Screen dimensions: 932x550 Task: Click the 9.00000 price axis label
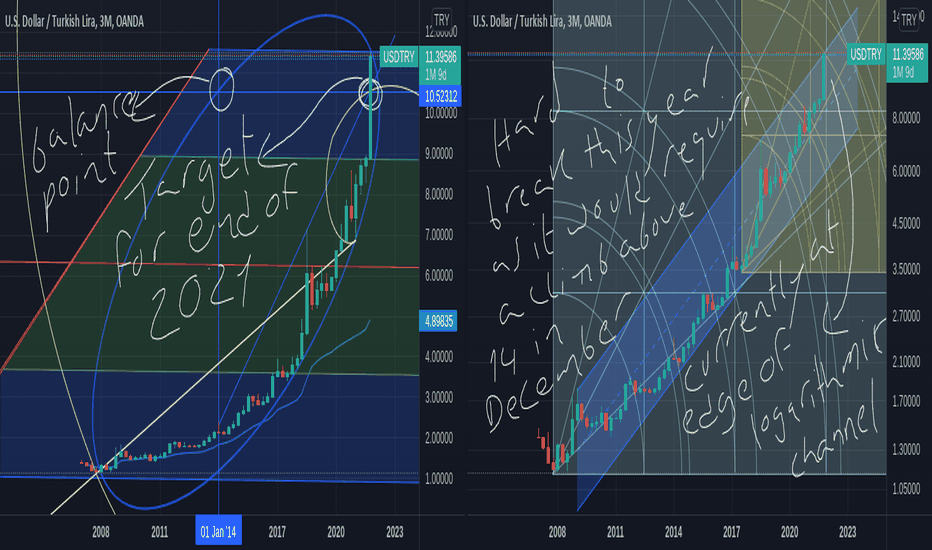pos(439,153)
